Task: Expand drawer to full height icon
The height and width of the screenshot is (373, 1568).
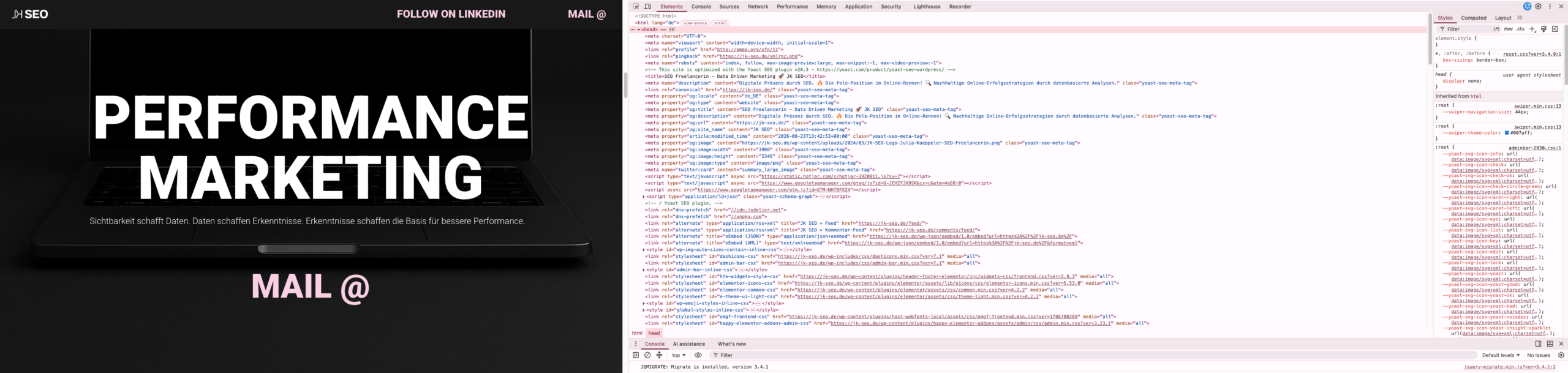Action: [x=1550, y=344]
